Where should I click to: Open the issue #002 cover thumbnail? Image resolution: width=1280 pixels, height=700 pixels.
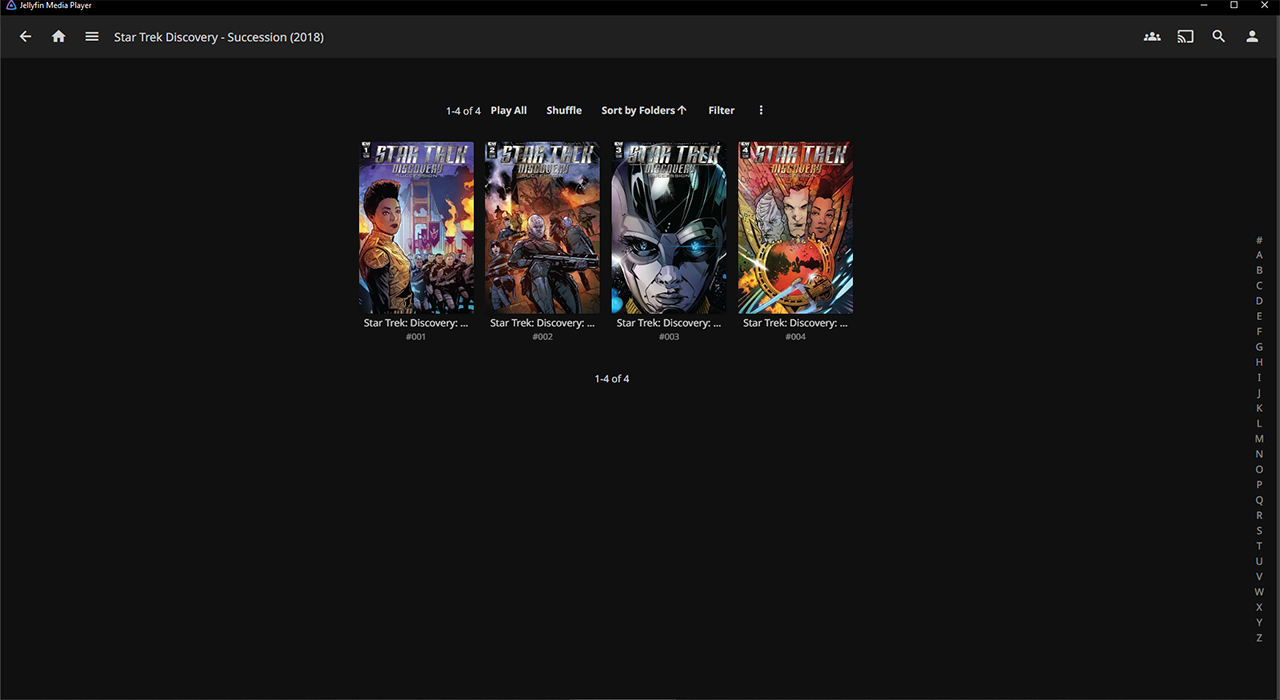(x=542, y=228)
